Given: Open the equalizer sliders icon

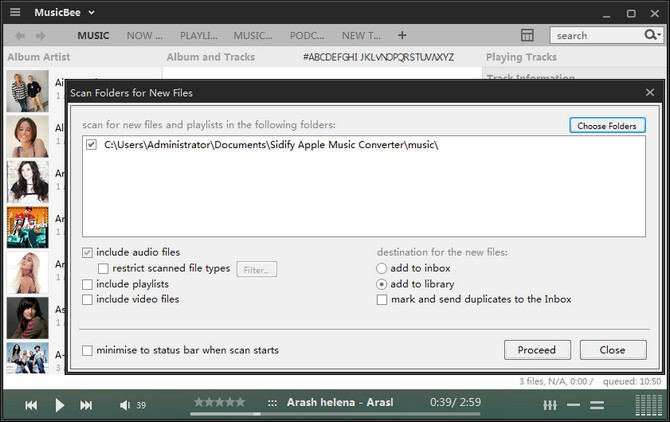Looking at the screenshot, I should tap(550, 404).
